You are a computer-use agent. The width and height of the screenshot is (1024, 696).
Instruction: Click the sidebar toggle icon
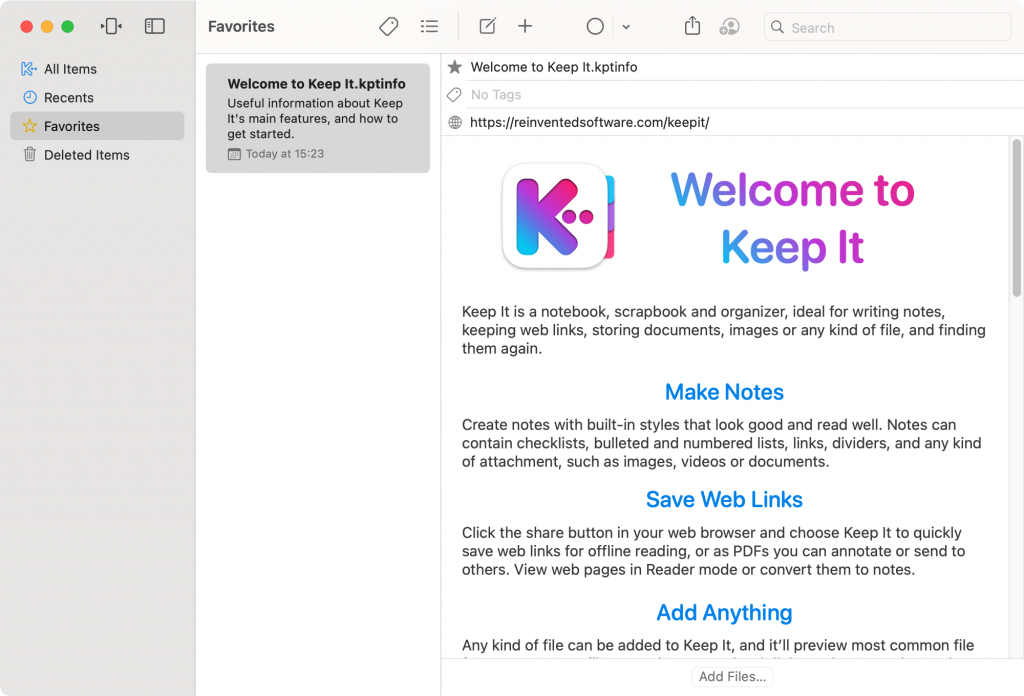pyautogui.click(x=155, y=26)
